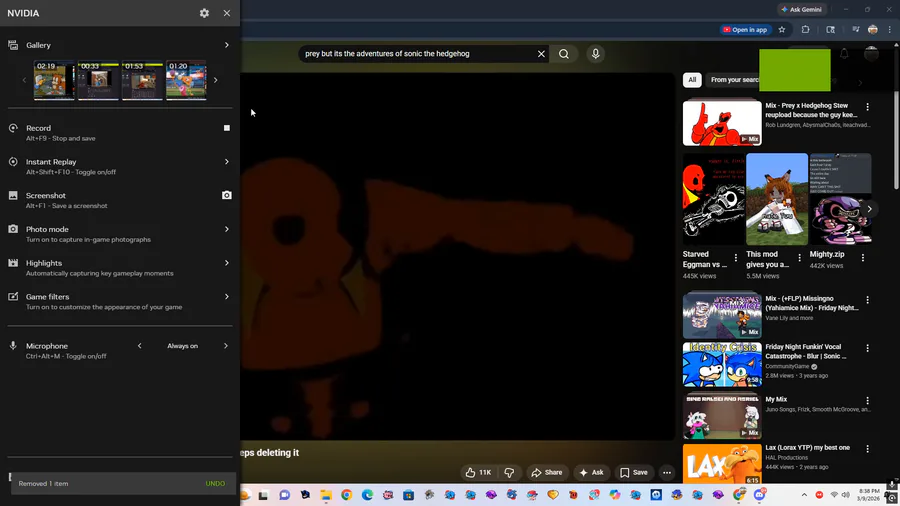Open YouTube notifications bell

844,54
